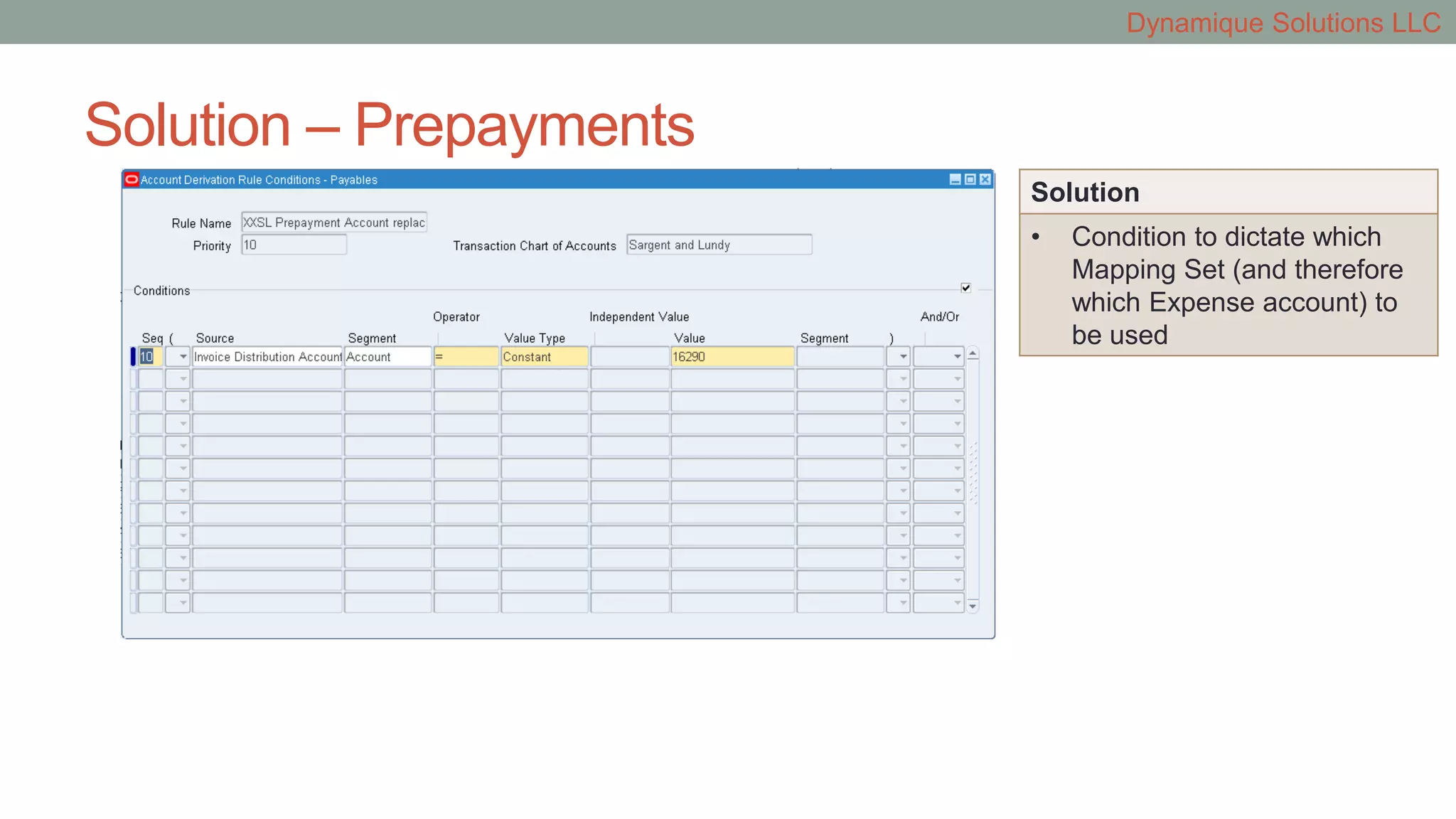Open the first row left parenthesis dropdown
Screen dimensions: 1456x819
click(183, 357)
